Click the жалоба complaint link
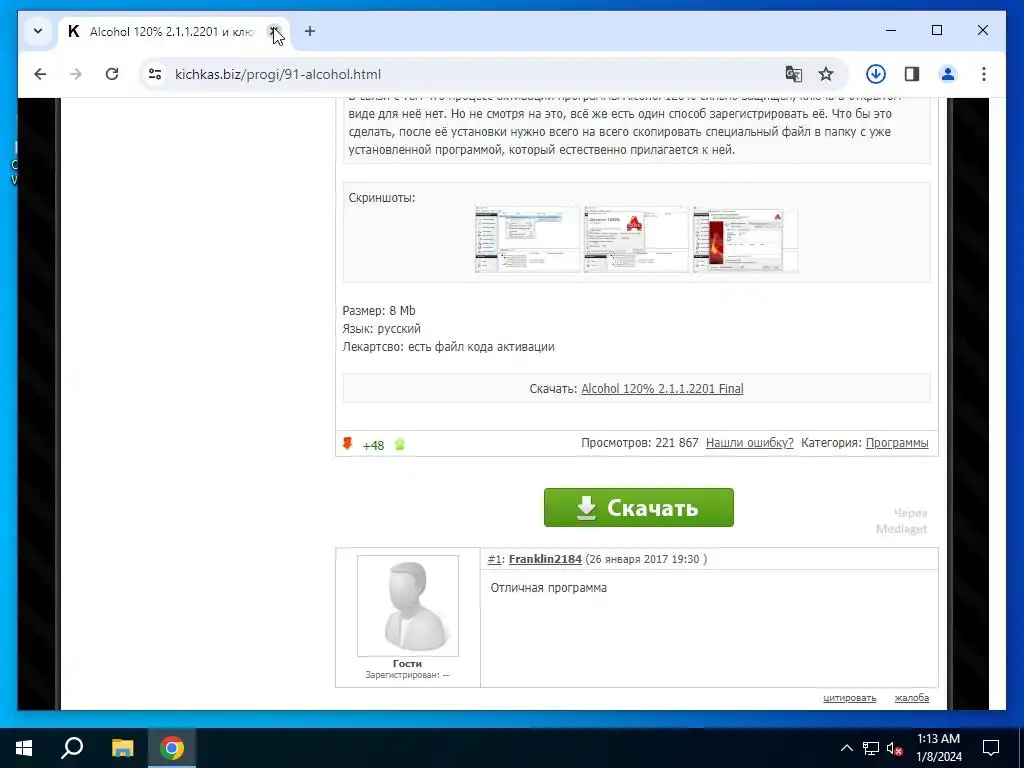The image size is (1024, 768). pos(912,697)
